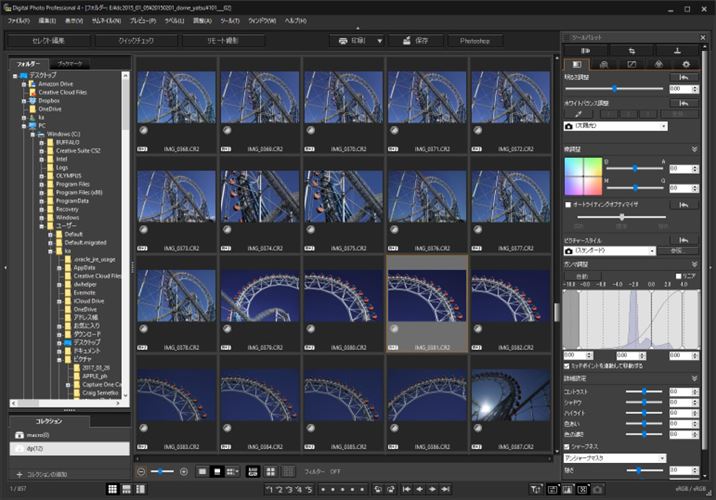716x500 pixels.
Task: Open the stamp tool in tool palette
Action: 677,51
